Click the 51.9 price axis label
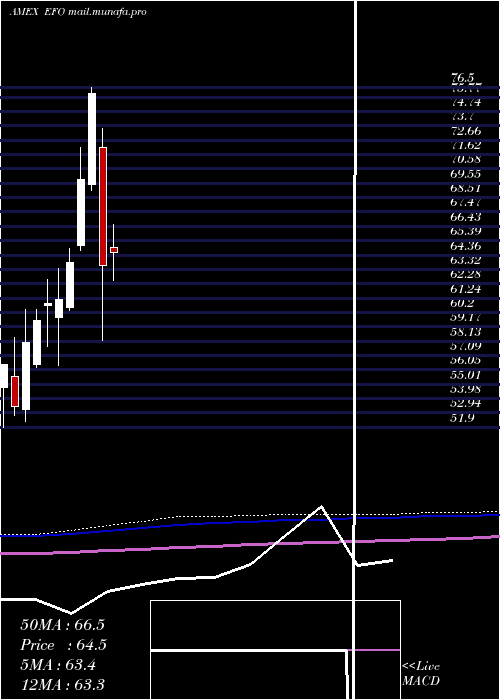The height and width of the screenshot is (700, 500). [462, 418]
